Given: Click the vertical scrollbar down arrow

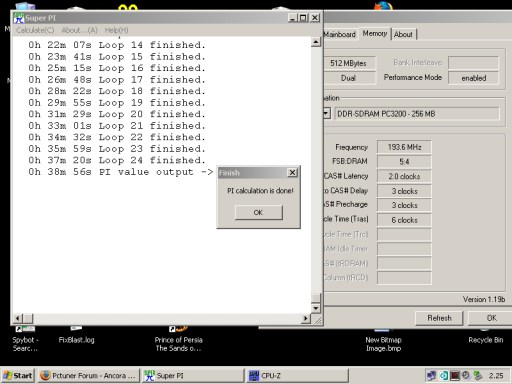Looking at the screenshot, I should 316,308.
